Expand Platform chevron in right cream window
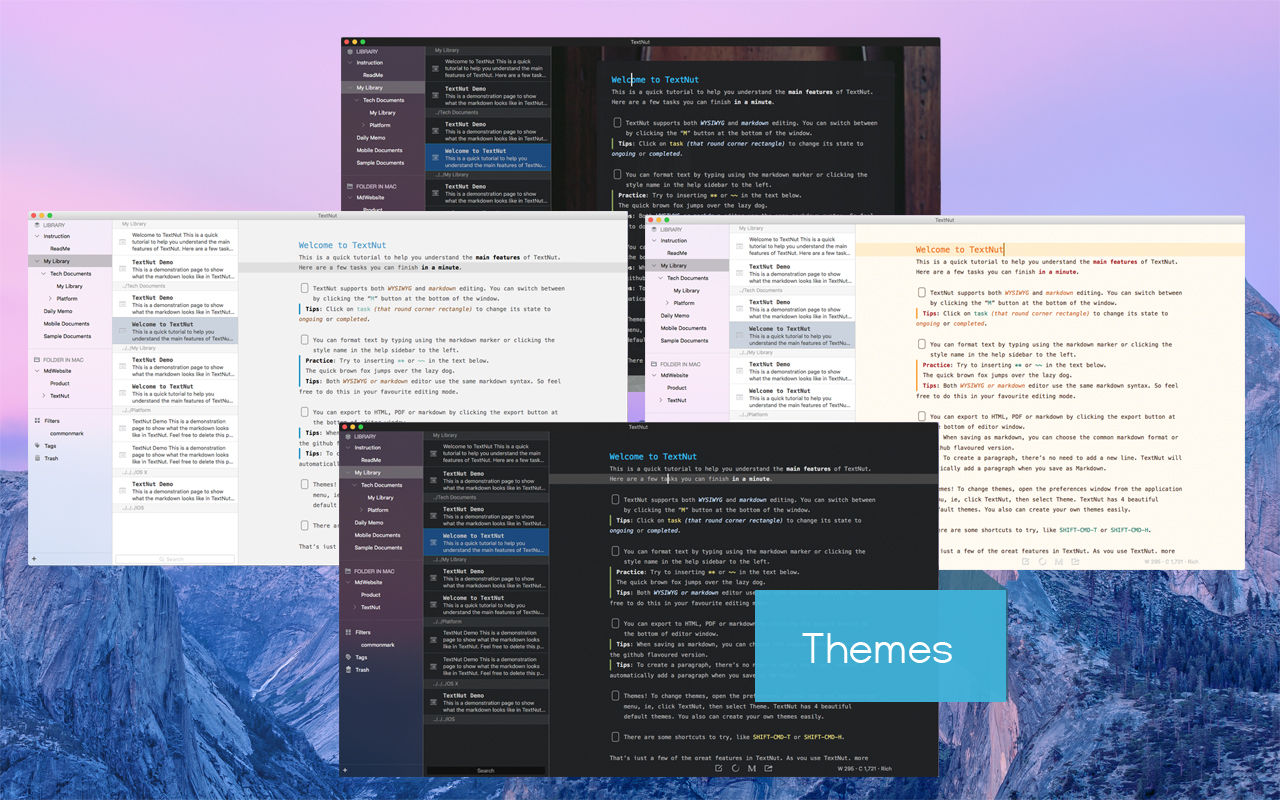The width and height of the screenshot is (1280, 800). (x=669, y=303)
